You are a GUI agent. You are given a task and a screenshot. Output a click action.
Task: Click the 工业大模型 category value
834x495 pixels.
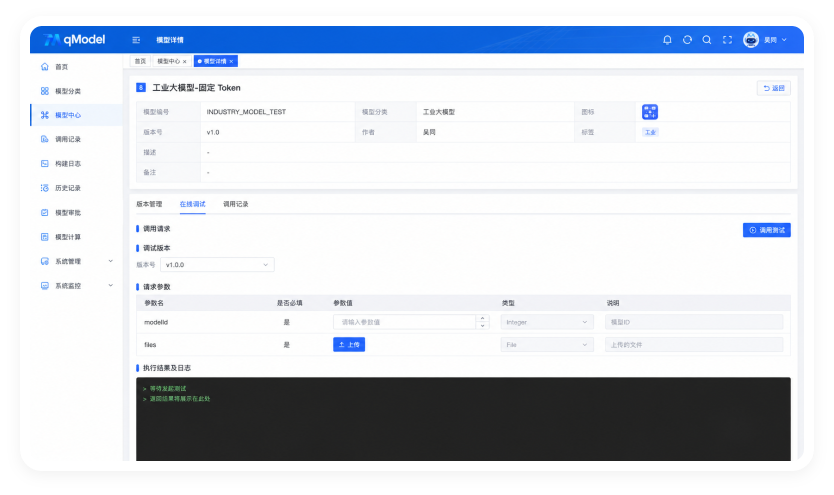tap(439, 112)
